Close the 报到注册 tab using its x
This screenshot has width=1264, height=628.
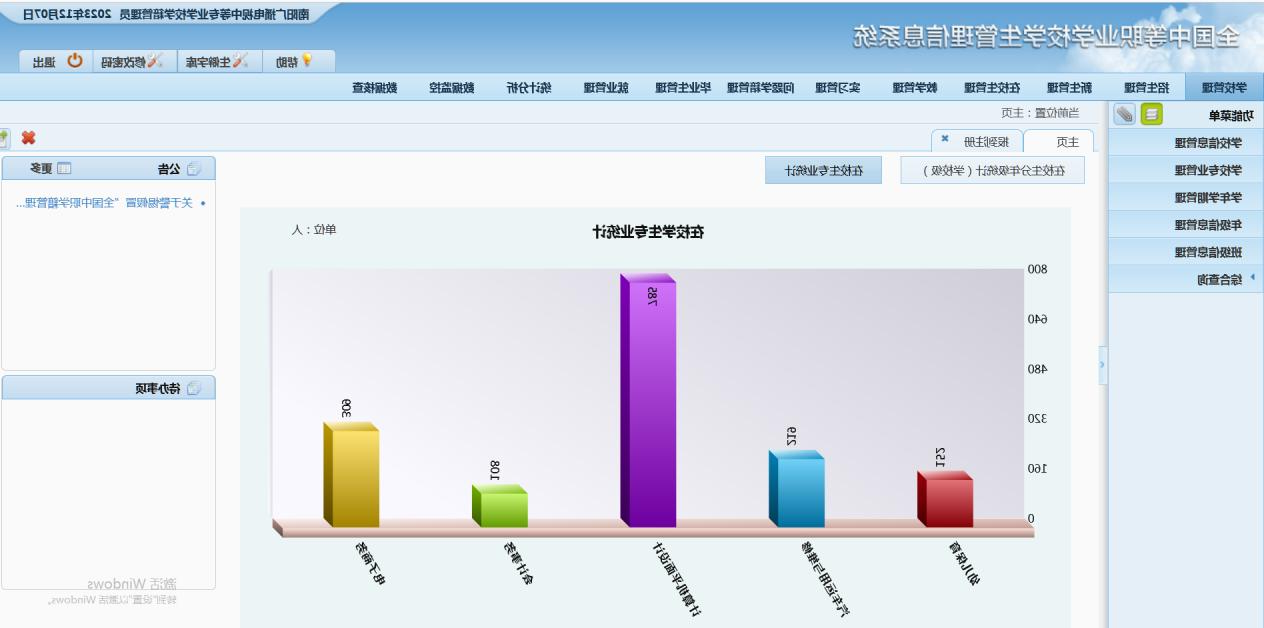point(945,140)
